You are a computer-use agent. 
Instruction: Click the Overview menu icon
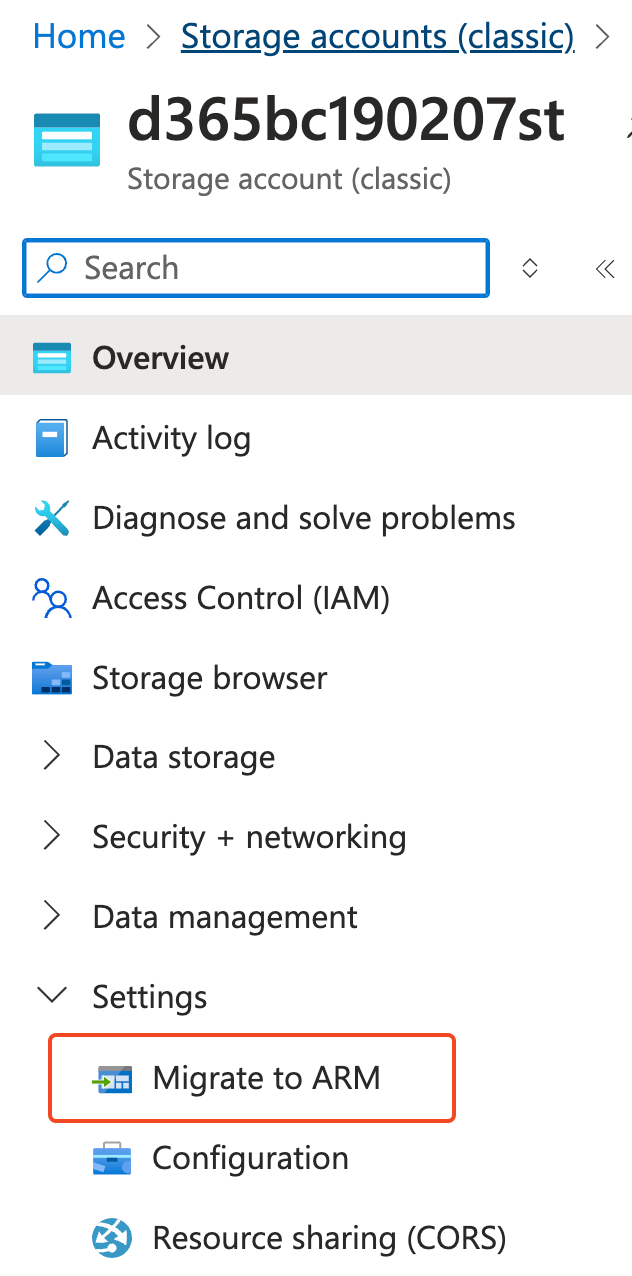pos(52,358)
